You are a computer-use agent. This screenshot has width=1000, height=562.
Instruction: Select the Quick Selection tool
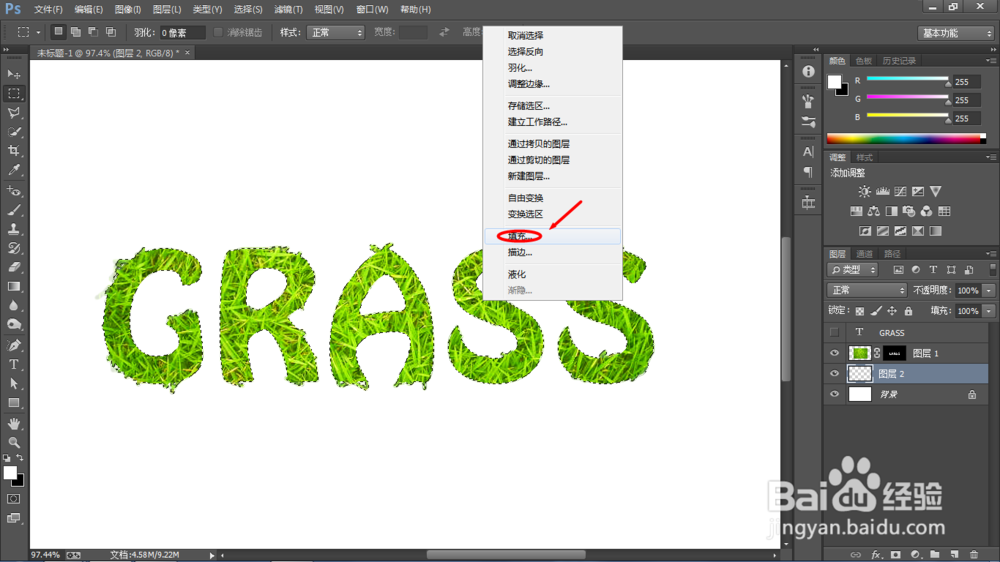pyautogui.click(x=13, y=131)
